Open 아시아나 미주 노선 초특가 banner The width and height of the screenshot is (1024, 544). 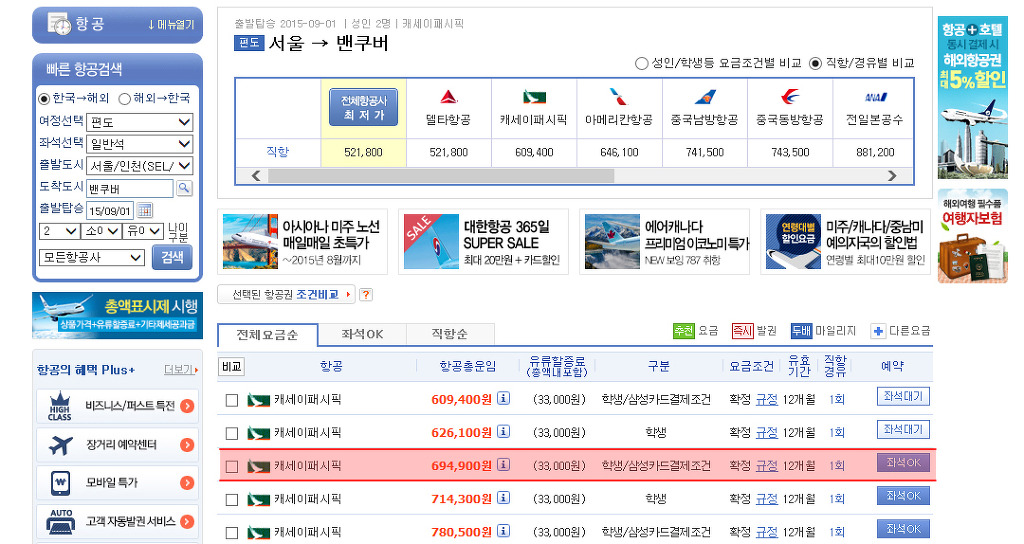pos(302,242)
